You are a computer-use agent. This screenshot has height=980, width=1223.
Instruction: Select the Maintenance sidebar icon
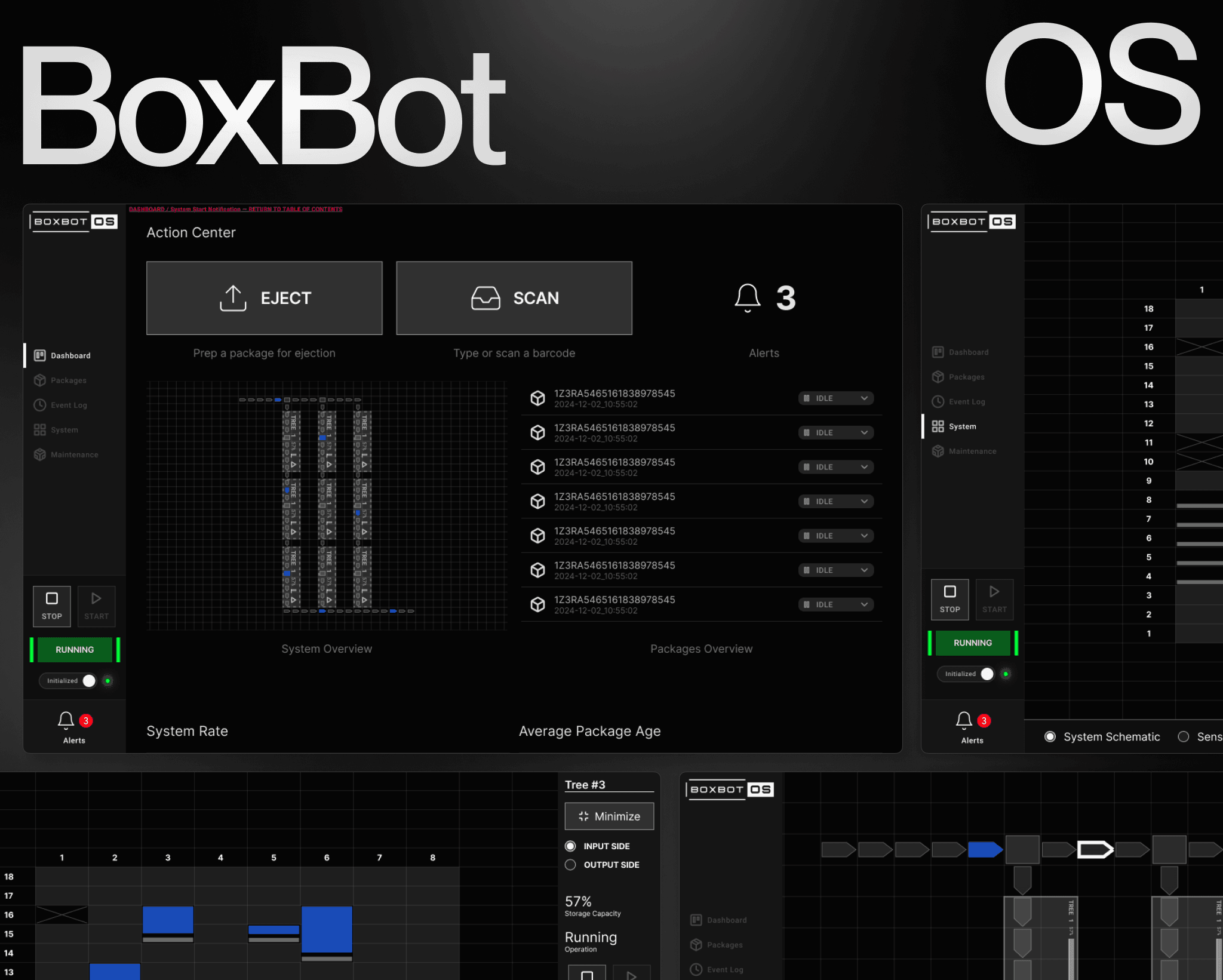39,454
